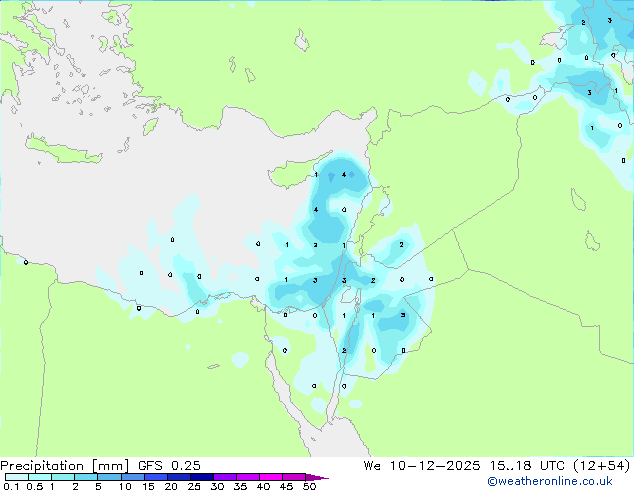Click the "15..18 UTC" time range text
Image resolution: width=634 pixels, height=490 pixels.
tap(526, 466)
